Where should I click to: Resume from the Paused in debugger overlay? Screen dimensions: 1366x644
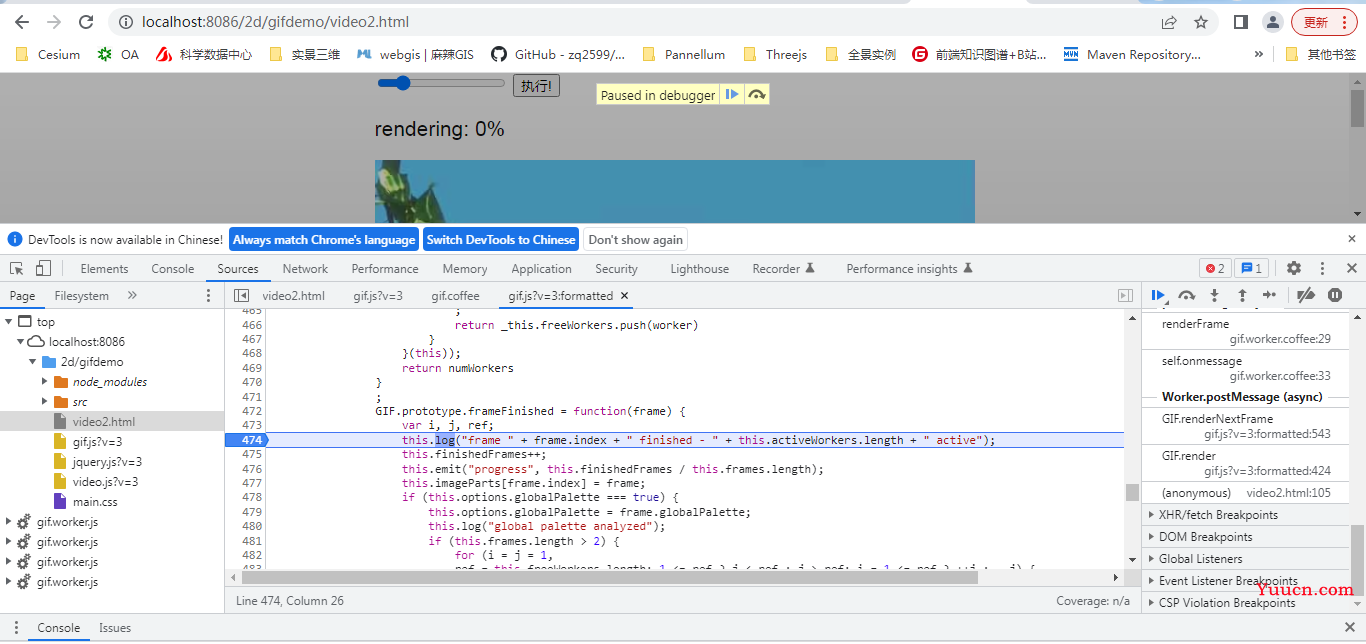(x=732, y=95)
